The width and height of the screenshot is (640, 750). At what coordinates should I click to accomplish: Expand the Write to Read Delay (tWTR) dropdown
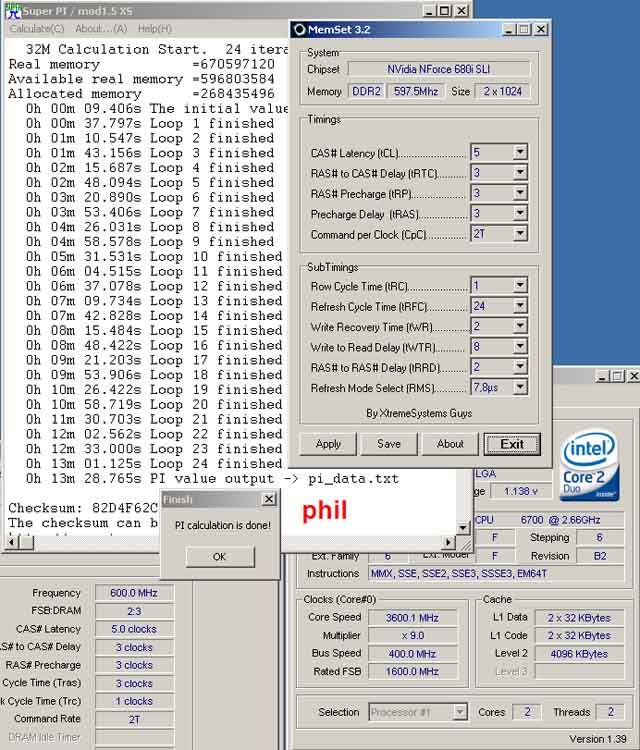[x=519, y=346]
